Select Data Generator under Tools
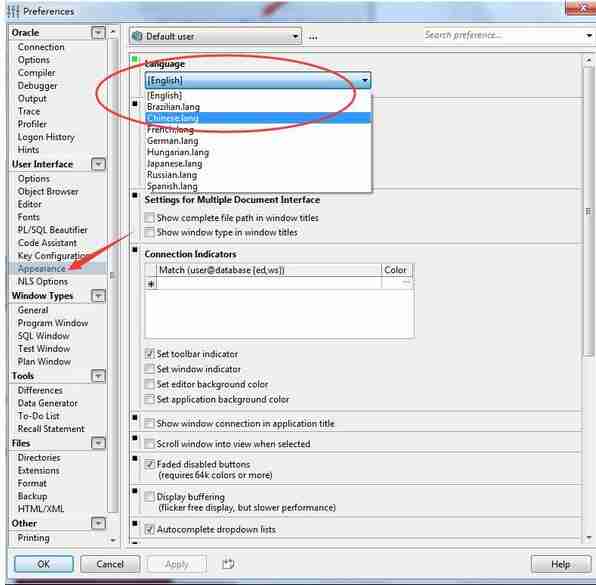This screenshot has width=596, height=585. [48, 403]
